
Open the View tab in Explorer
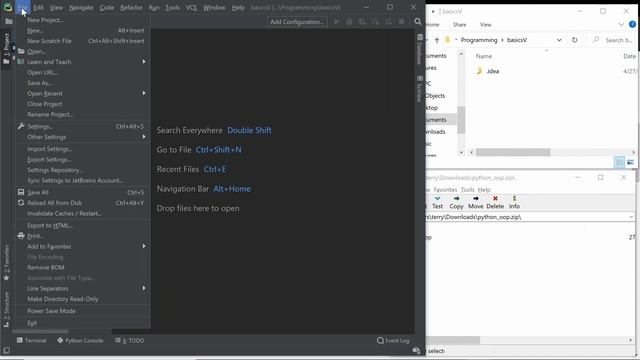click(485, 24)
